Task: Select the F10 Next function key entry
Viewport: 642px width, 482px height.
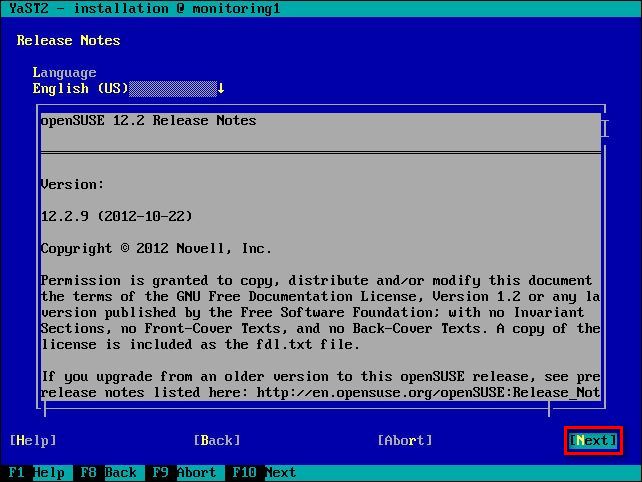Action: tap(264, 473)
